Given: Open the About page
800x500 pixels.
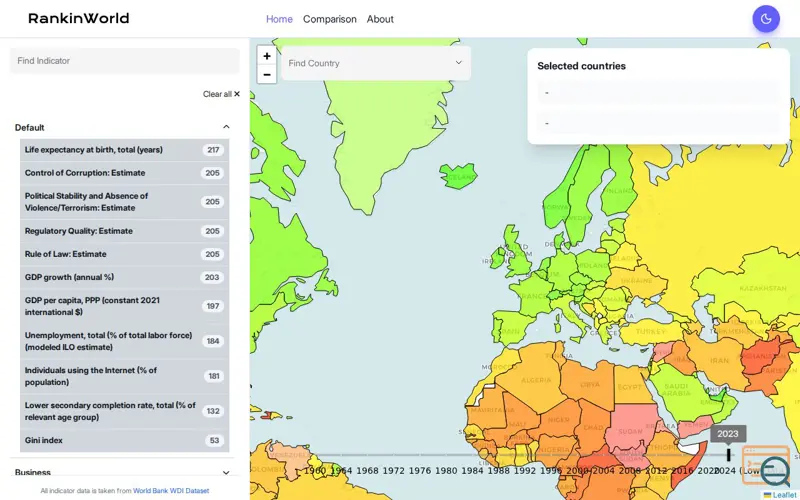Looking at the screenshot, I should 380,19.
